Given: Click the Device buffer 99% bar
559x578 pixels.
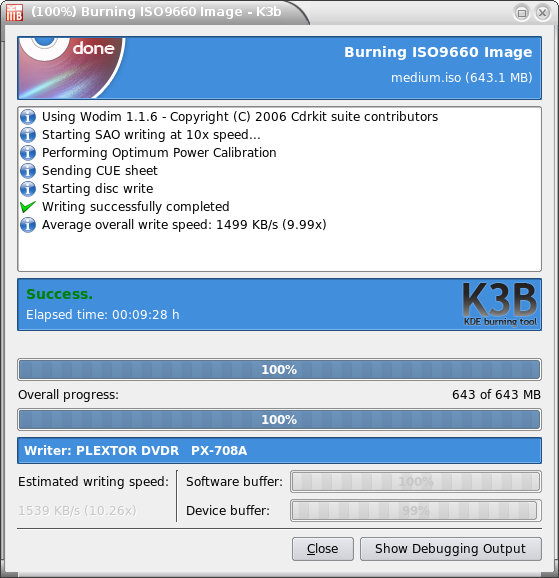Looking at the screenshot, I should [416, 511].
